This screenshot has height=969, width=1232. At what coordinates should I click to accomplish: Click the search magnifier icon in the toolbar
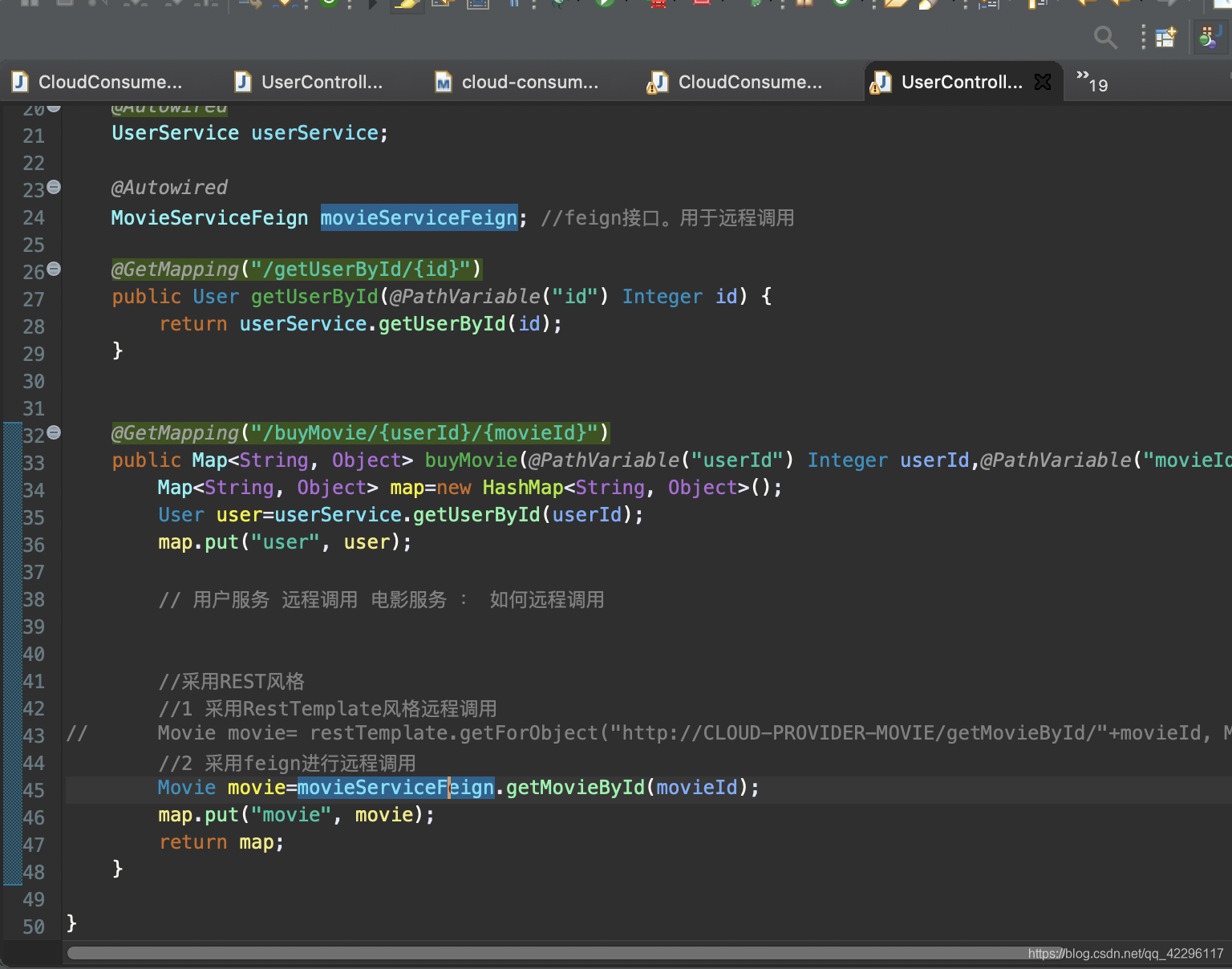(1105, 37)
